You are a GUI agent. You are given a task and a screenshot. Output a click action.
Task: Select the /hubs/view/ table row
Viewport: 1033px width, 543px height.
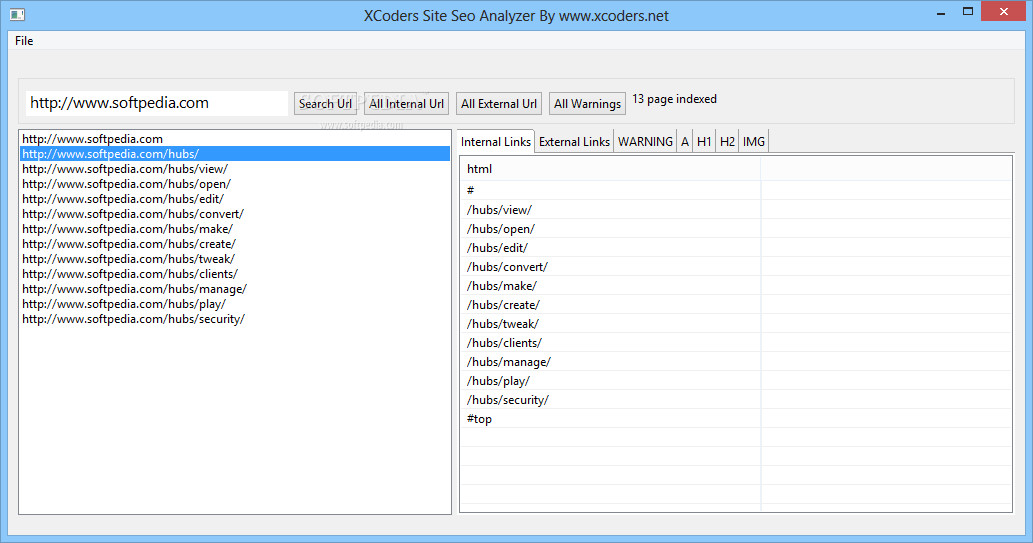[x=735, y=210]
